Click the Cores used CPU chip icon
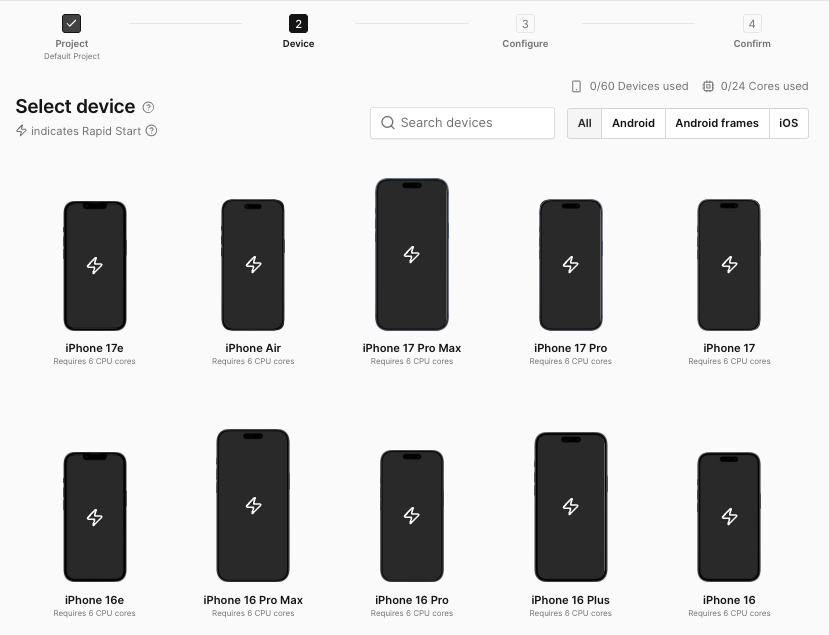Image resolution: width=829 pixels, height=635 pixels. coord(708,86)
